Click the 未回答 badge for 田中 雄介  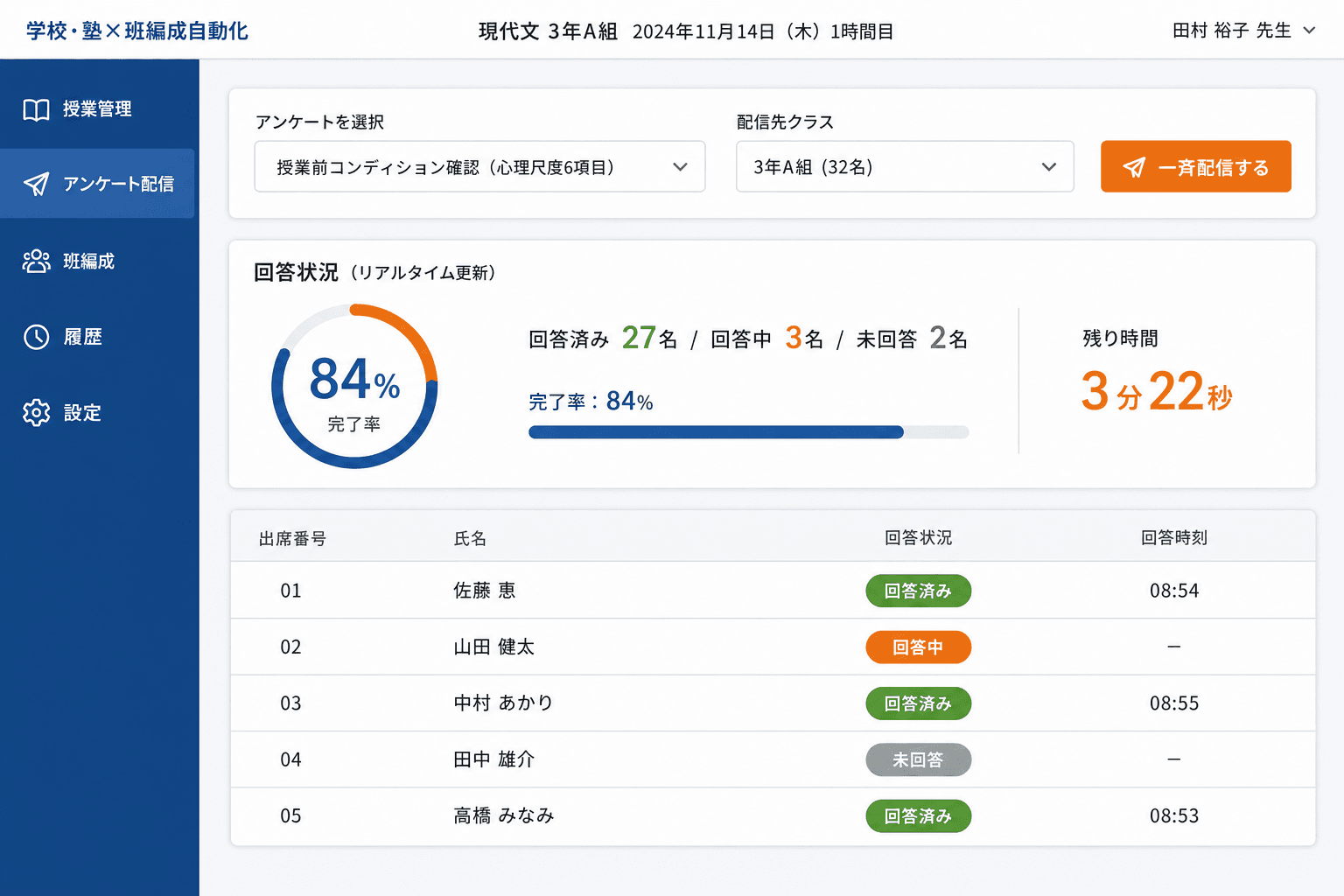918,759
